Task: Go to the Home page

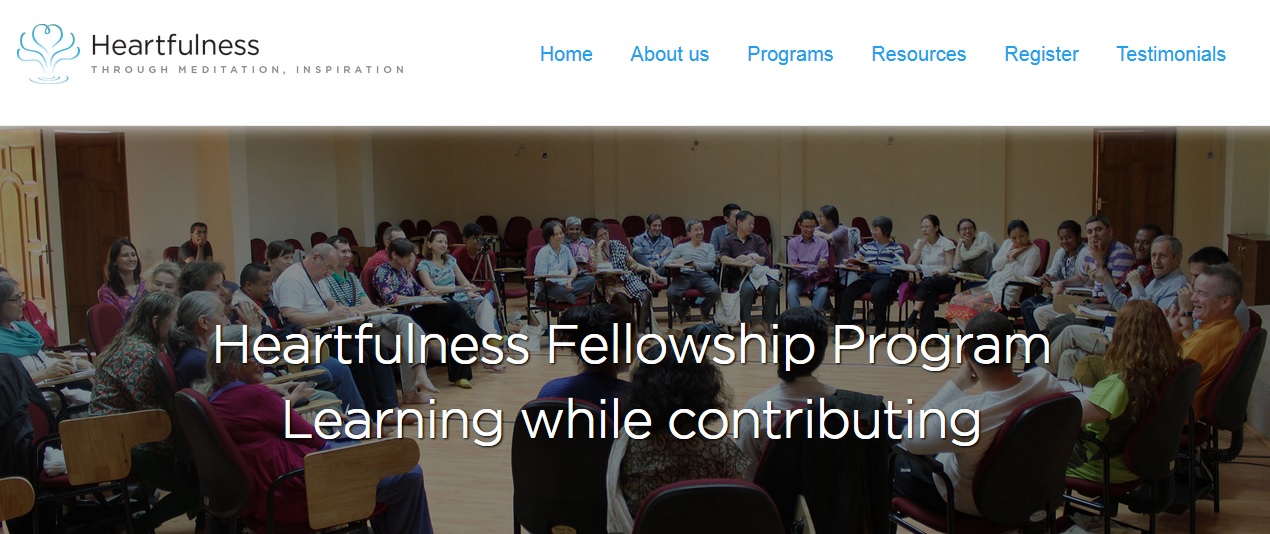Action: pyautogui.click(x=566, y=54)
